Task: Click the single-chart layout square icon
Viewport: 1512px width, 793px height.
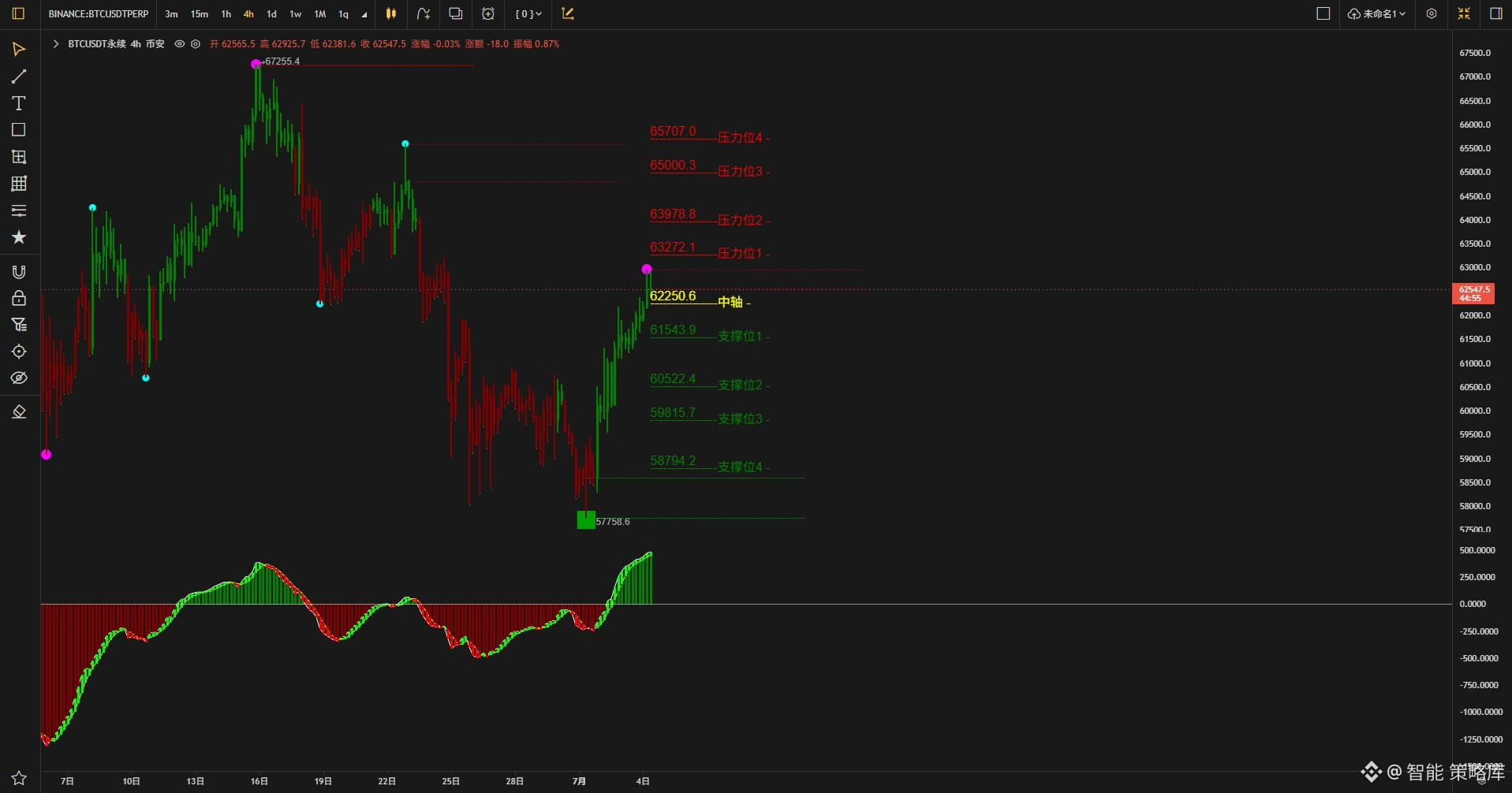Action: pos(1323,13)
